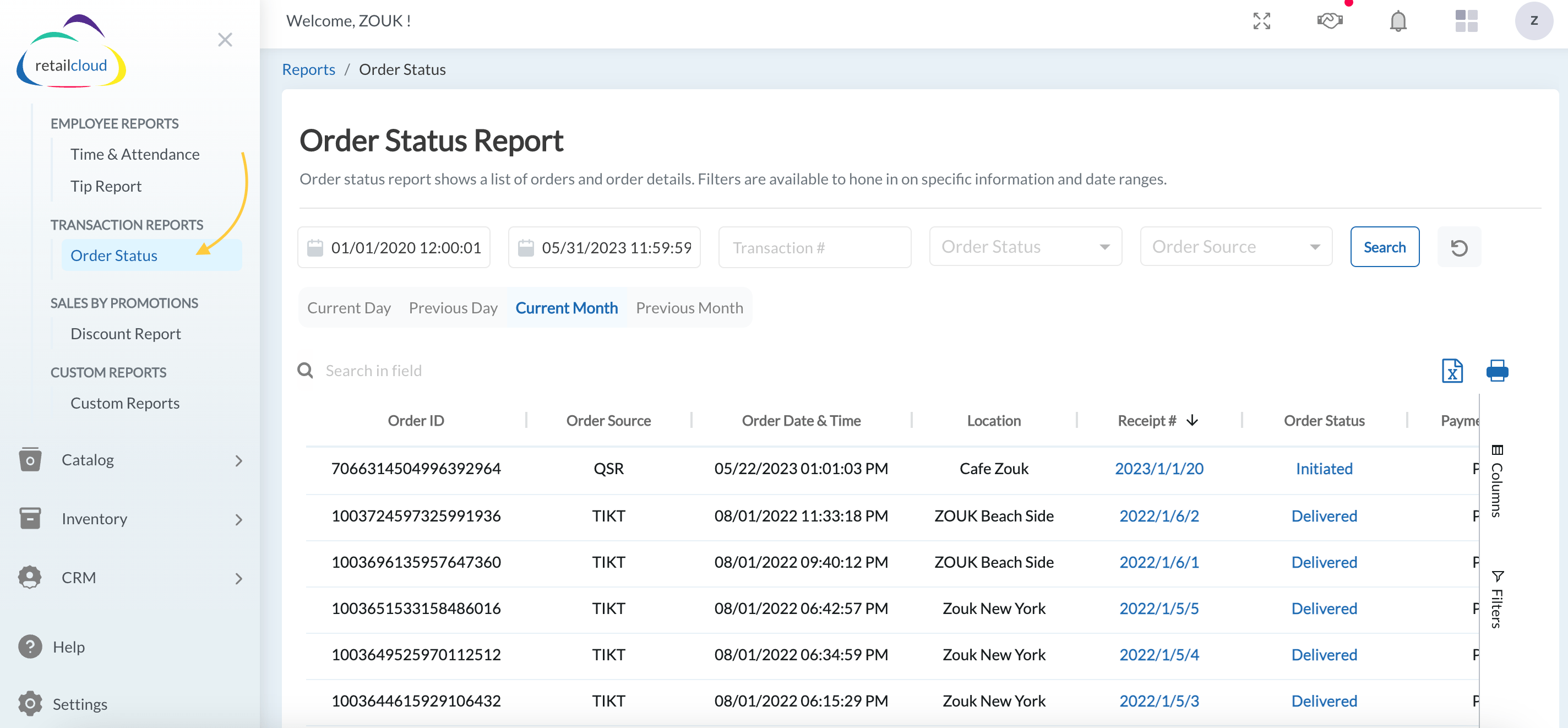Viewport: 1568px width, 728px height.
Task: Click the print icon
Action: click(x=1497, y=371)
